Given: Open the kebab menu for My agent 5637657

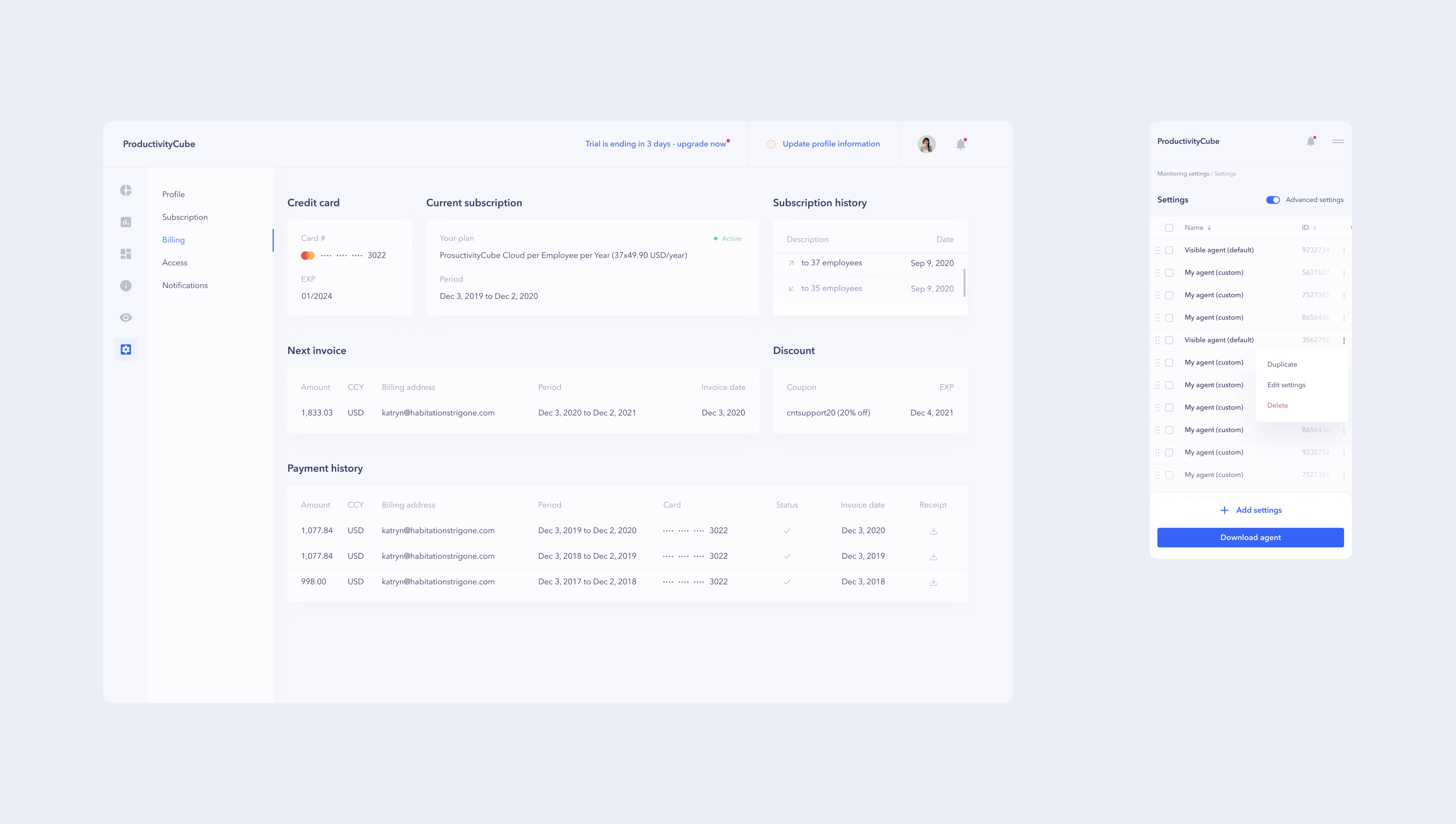Looking at the screenshot, I should coord(1344,273).
